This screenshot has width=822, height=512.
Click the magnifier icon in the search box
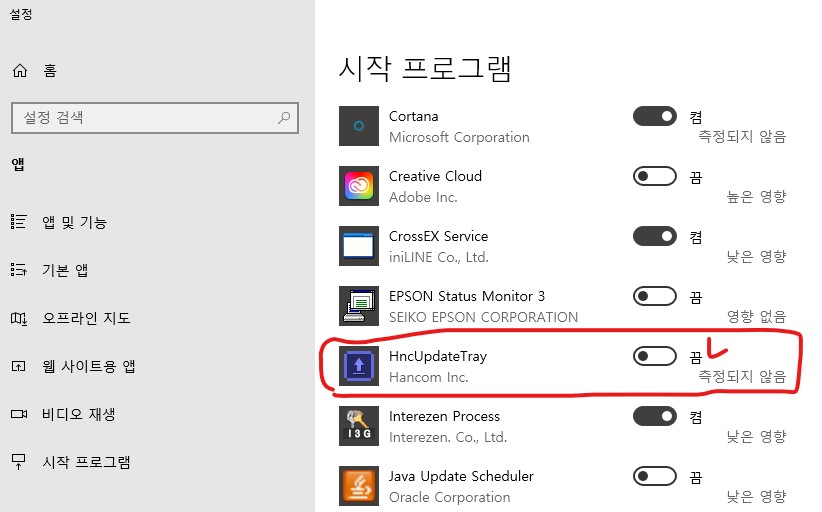click(284, 117)
